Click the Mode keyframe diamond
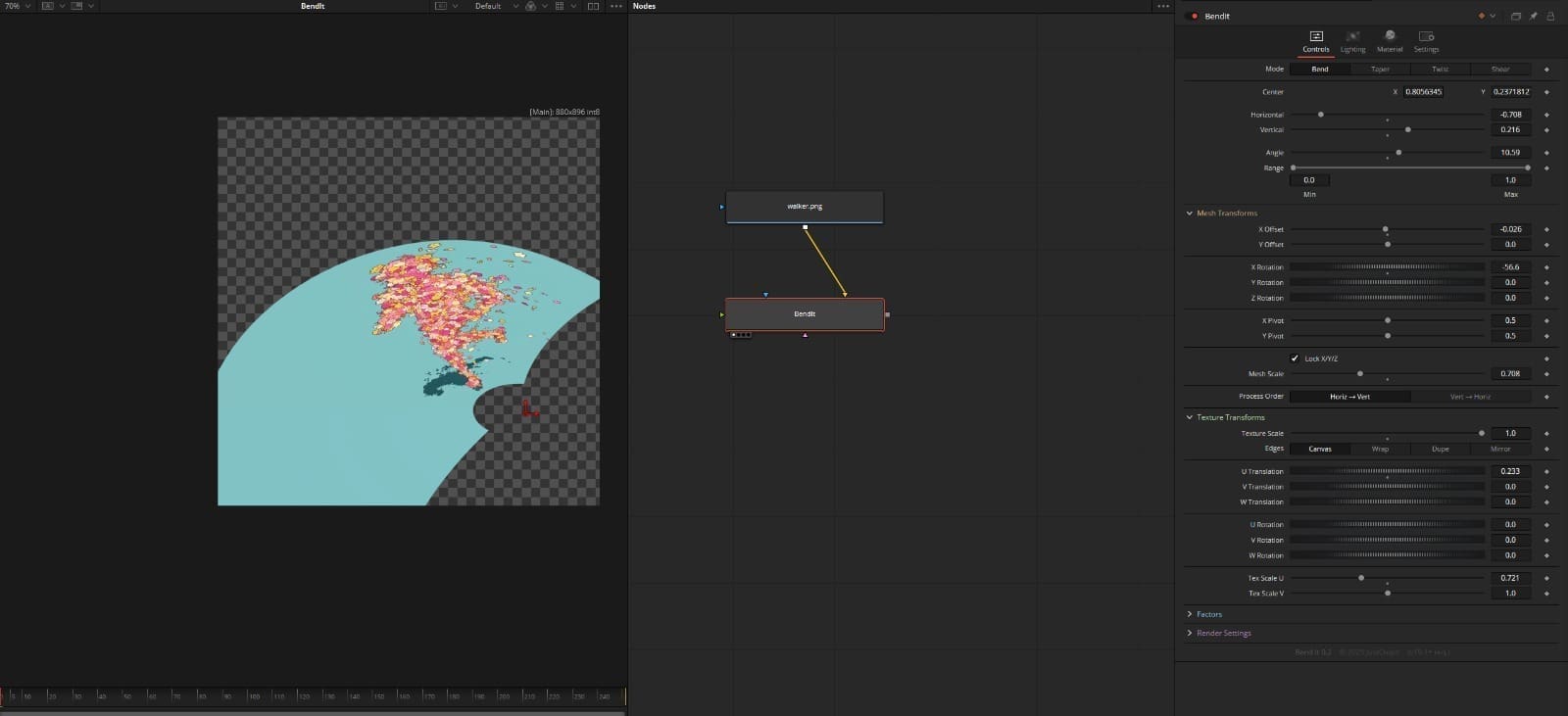1568x716 pixels. (x=1546, y=70)
